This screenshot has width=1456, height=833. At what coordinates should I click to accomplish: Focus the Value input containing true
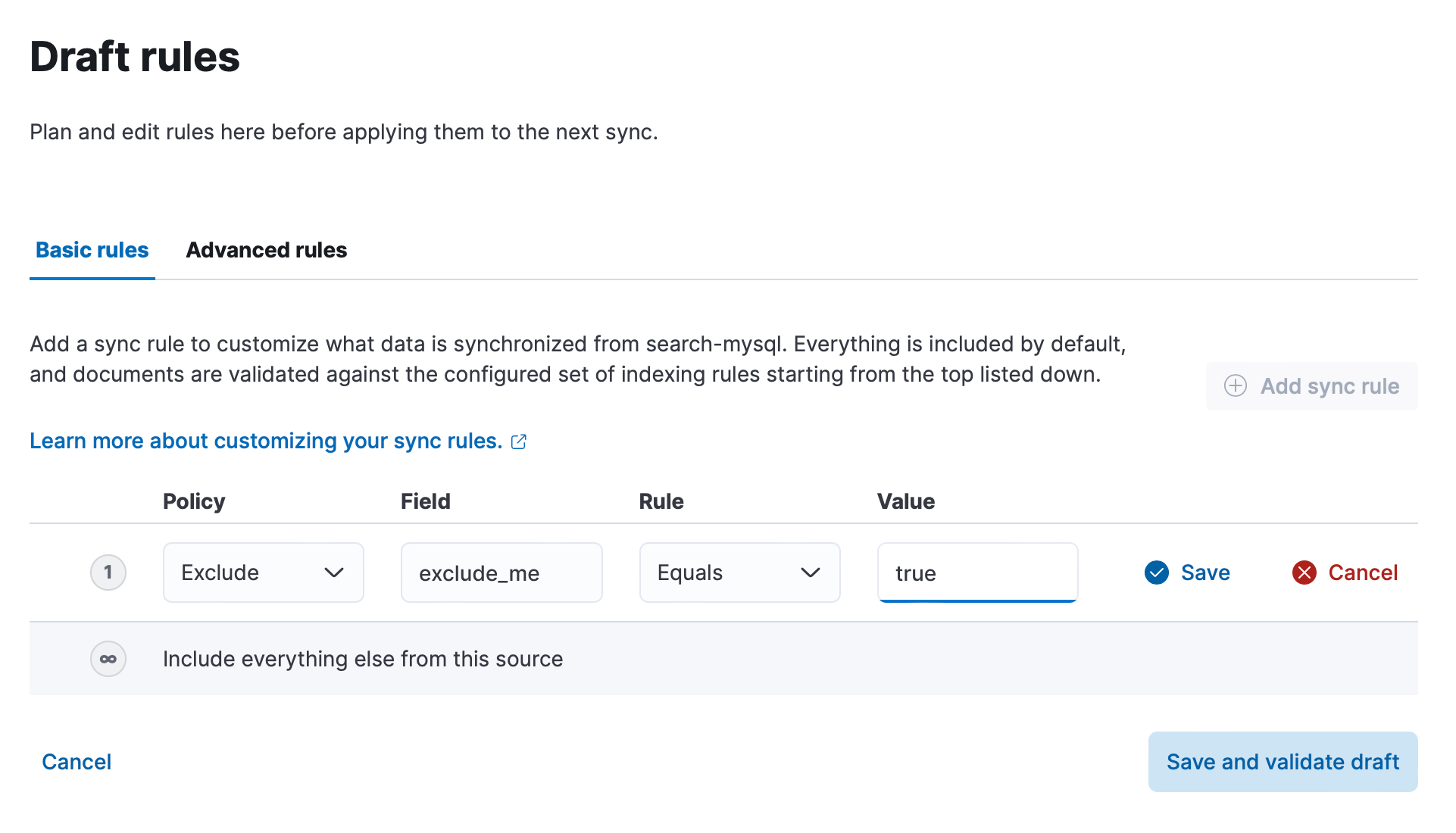tap(978, 572)
